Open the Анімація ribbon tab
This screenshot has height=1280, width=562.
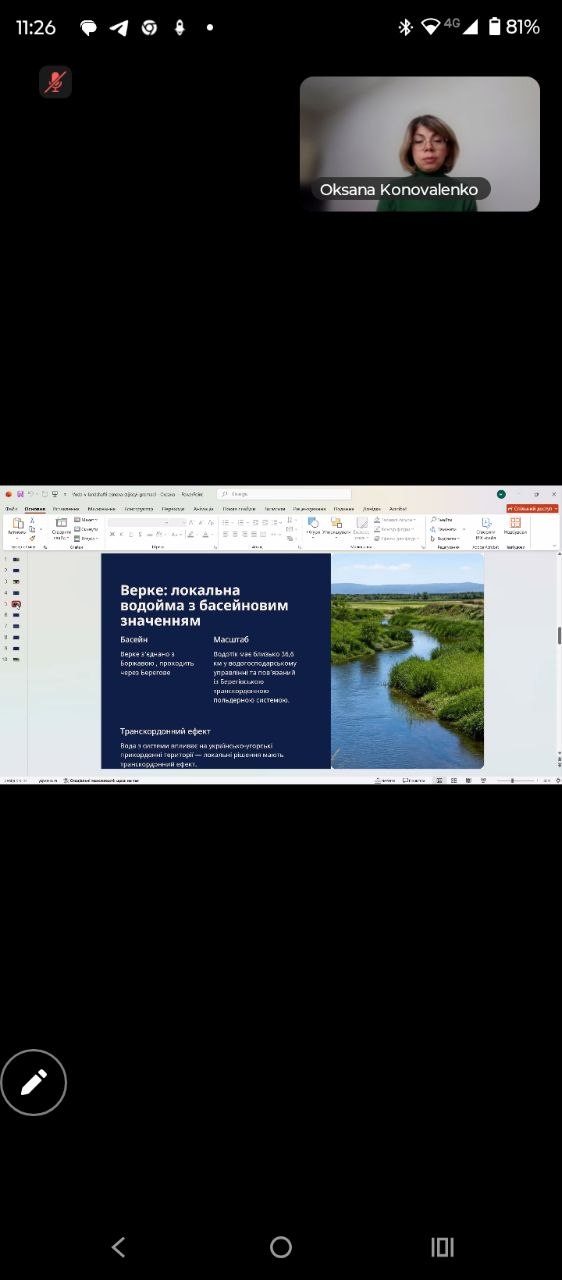pyautogui.click(x=204, y=508)
